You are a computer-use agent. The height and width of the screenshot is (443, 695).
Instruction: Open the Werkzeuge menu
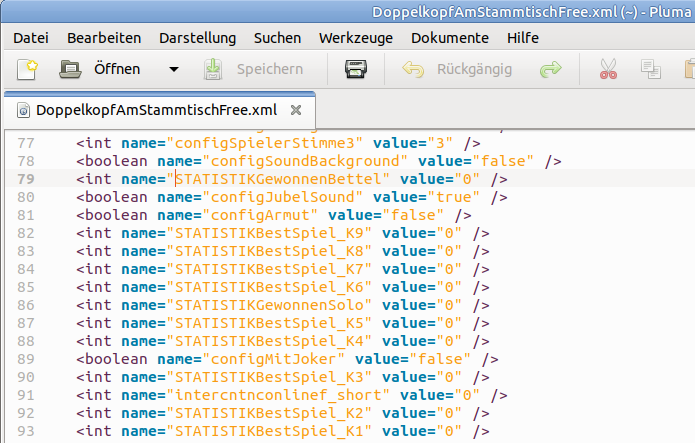point(355,38)
